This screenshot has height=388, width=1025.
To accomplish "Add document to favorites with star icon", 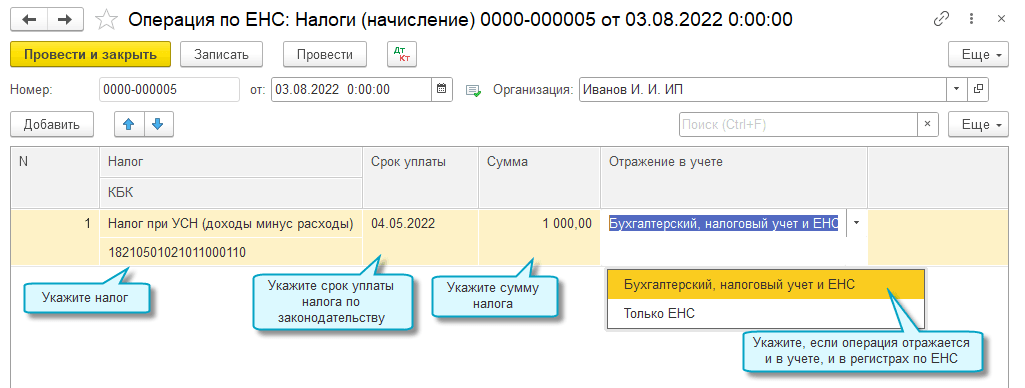I will [107, 20].
